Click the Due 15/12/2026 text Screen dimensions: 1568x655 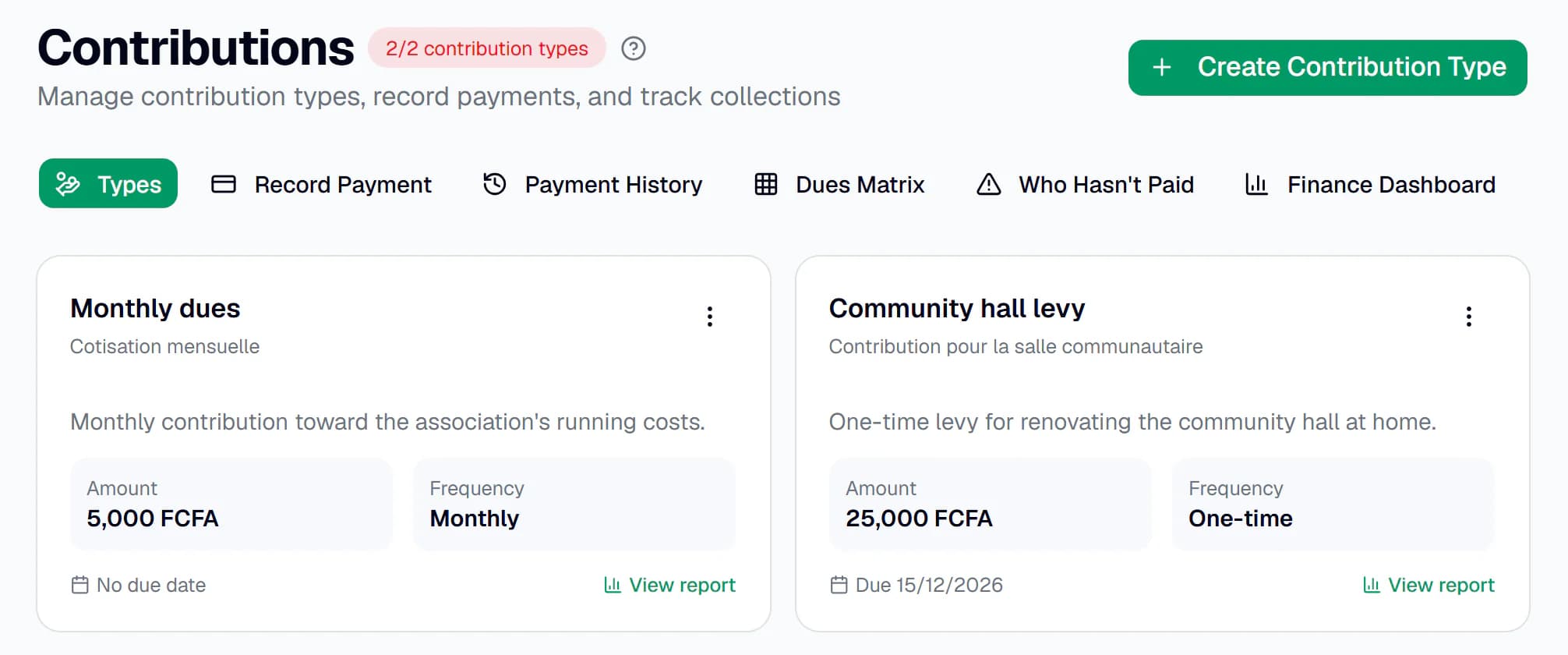coord(929,585)
